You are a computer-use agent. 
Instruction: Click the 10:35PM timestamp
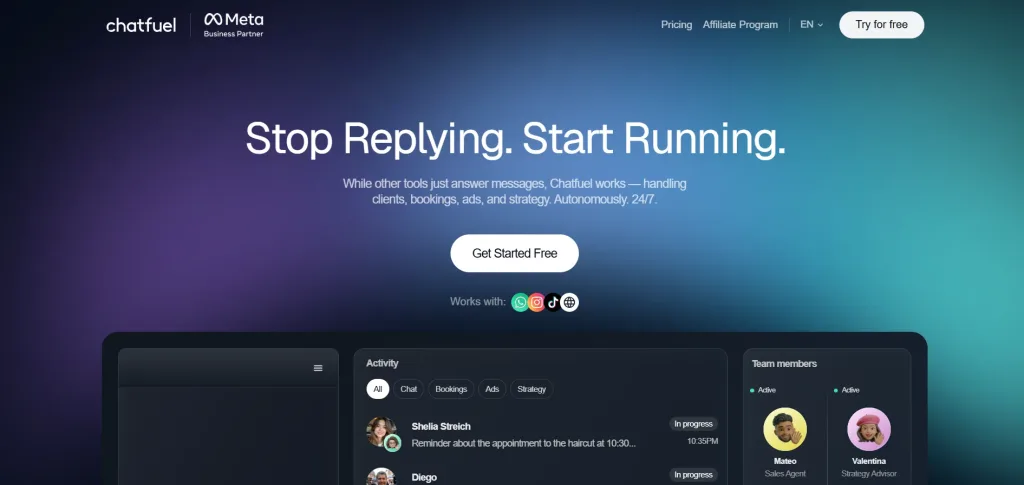click(702, 441)
